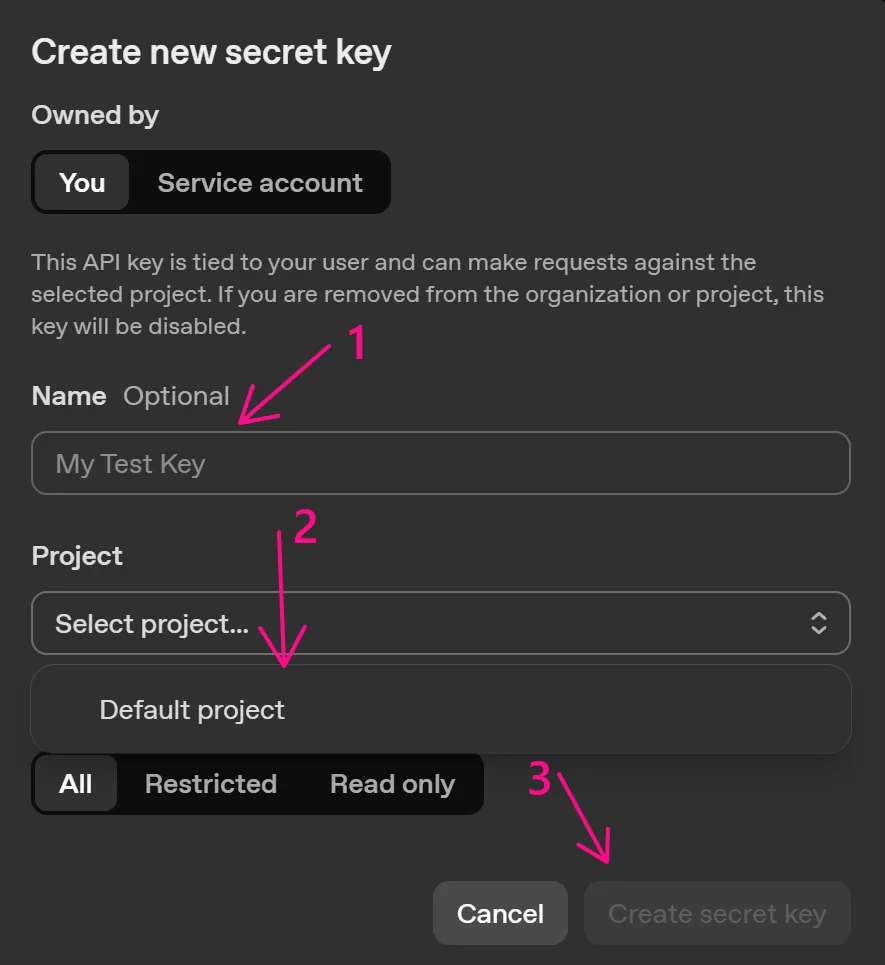Click the pink number 2 annotation

[304, 527]
